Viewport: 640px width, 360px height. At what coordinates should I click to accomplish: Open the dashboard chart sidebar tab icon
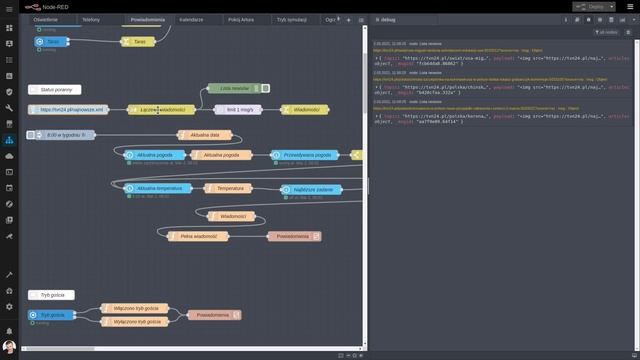(x=622, y=20)
